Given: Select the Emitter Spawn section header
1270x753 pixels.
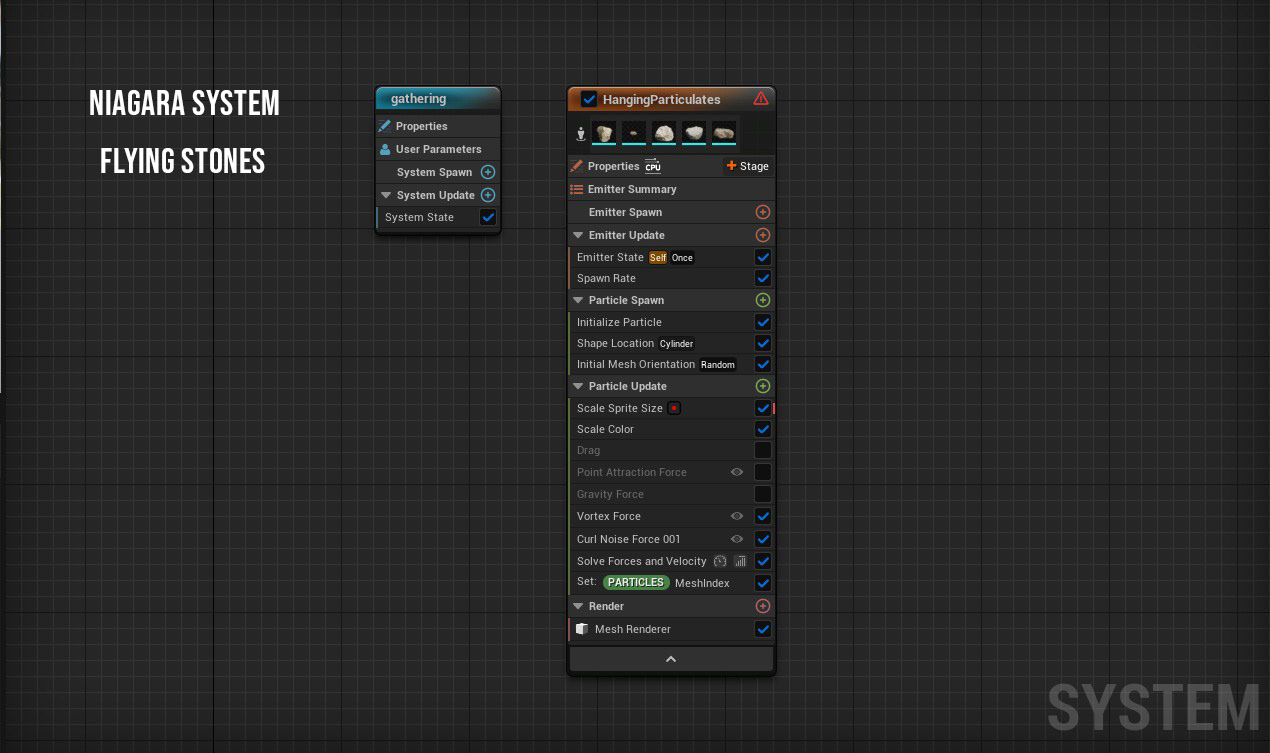Looking at the screenshot, I should pyautogui.click(x=671, y=212).
